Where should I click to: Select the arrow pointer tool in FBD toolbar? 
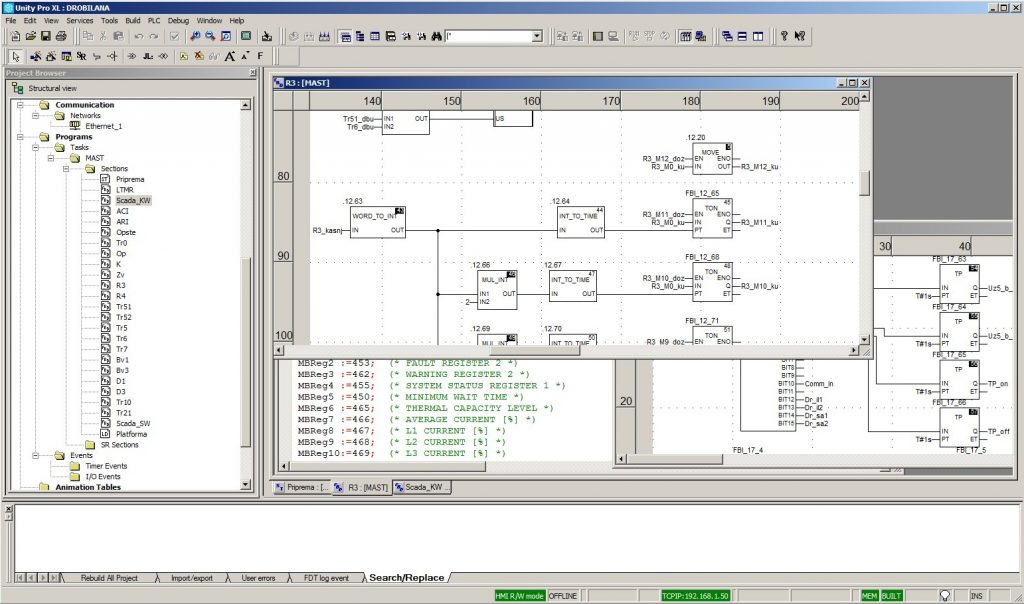[15, 56]
